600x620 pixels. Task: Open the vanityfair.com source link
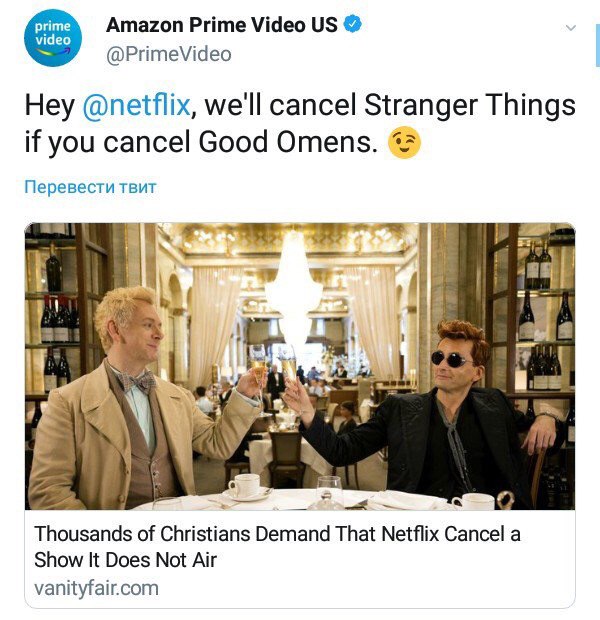point(97,588)
